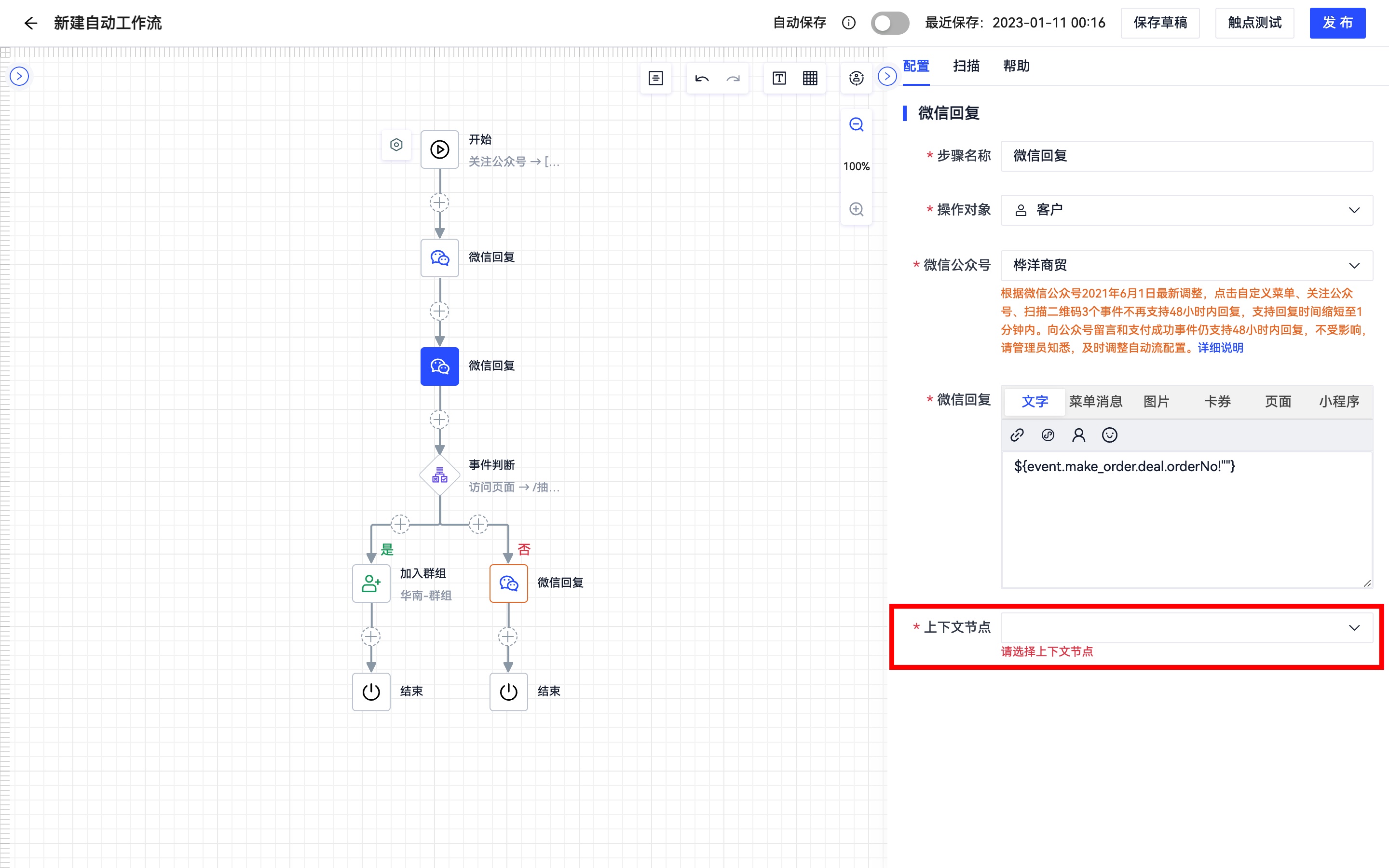1389x868 pixels.
Task: Select the 加入群组 node
Action: click(371, 583)
